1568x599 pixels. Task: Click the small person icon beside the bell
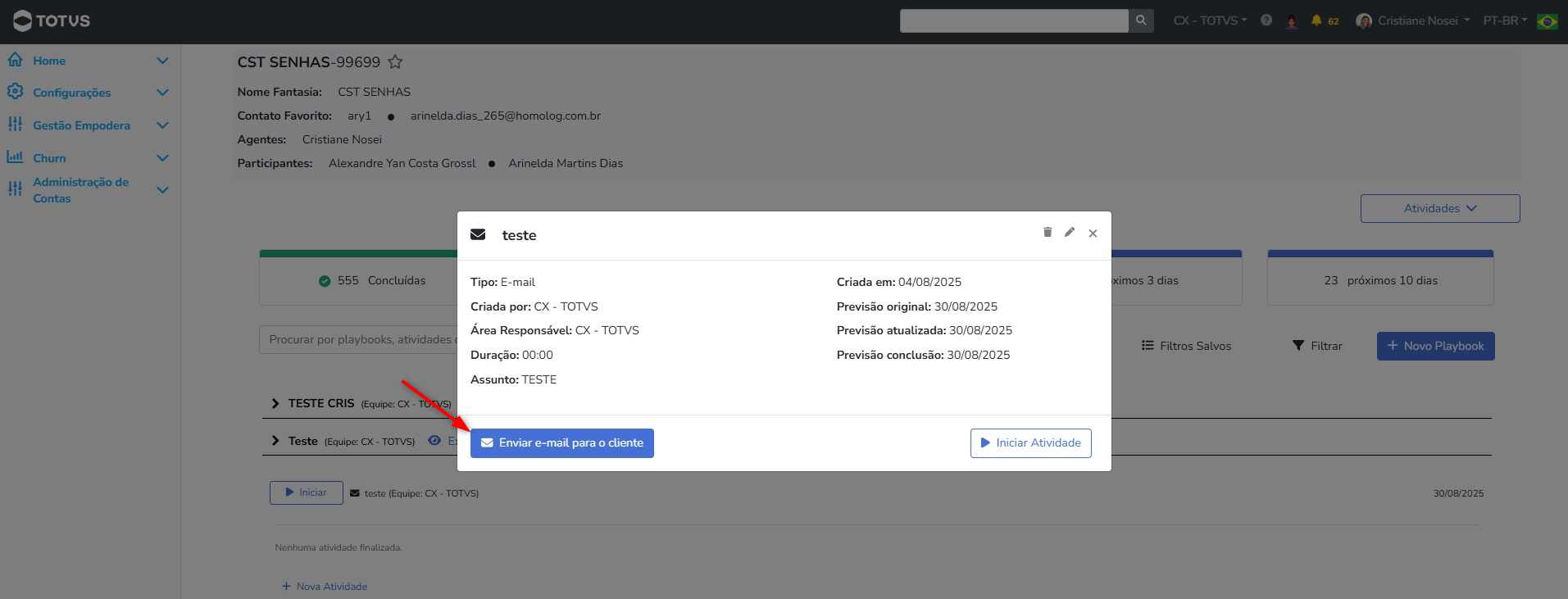1292,21
